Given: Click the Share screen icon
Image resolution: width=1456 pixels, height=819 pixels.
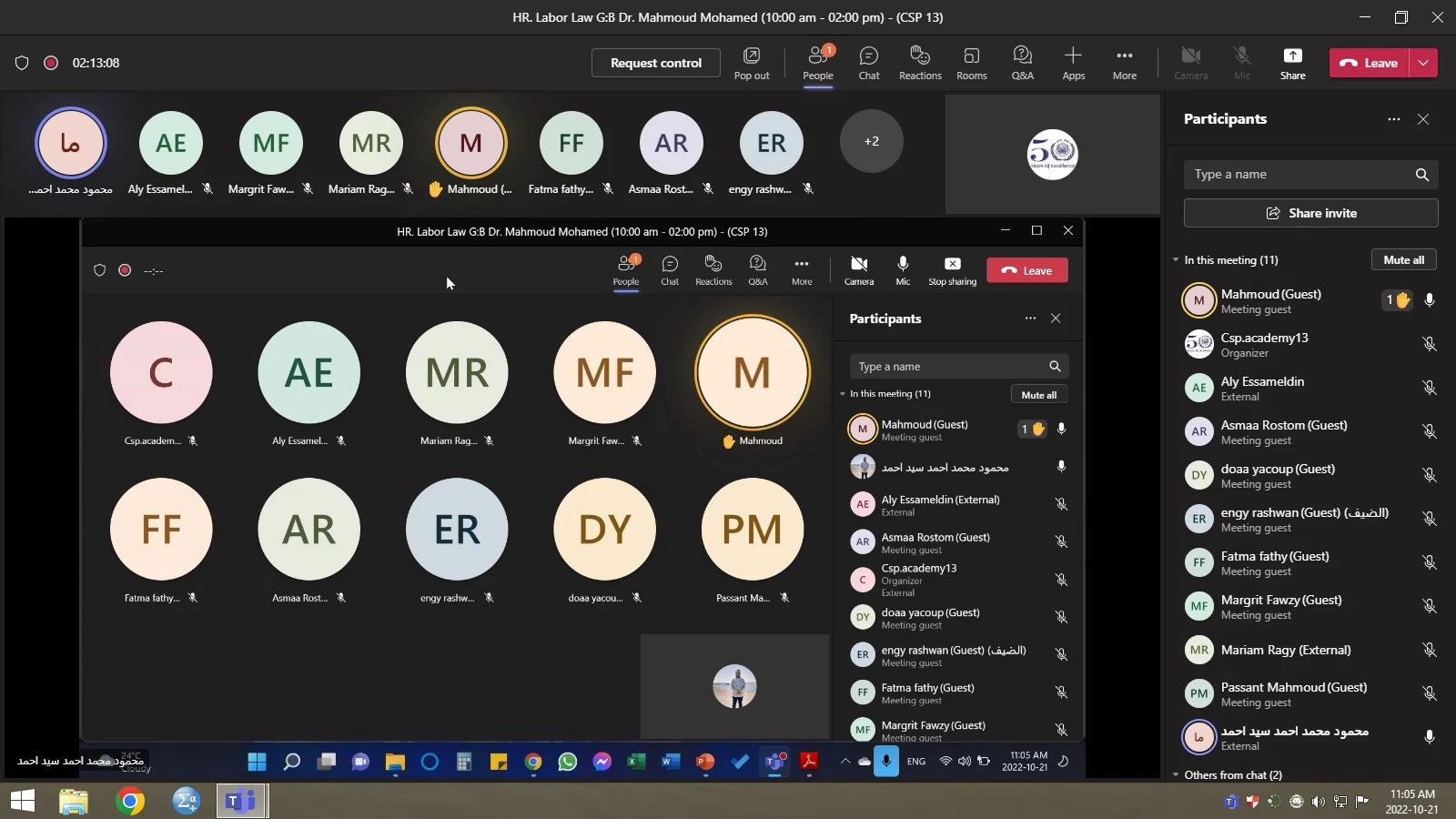Looking at the screenshot, I should [1292, 62].
